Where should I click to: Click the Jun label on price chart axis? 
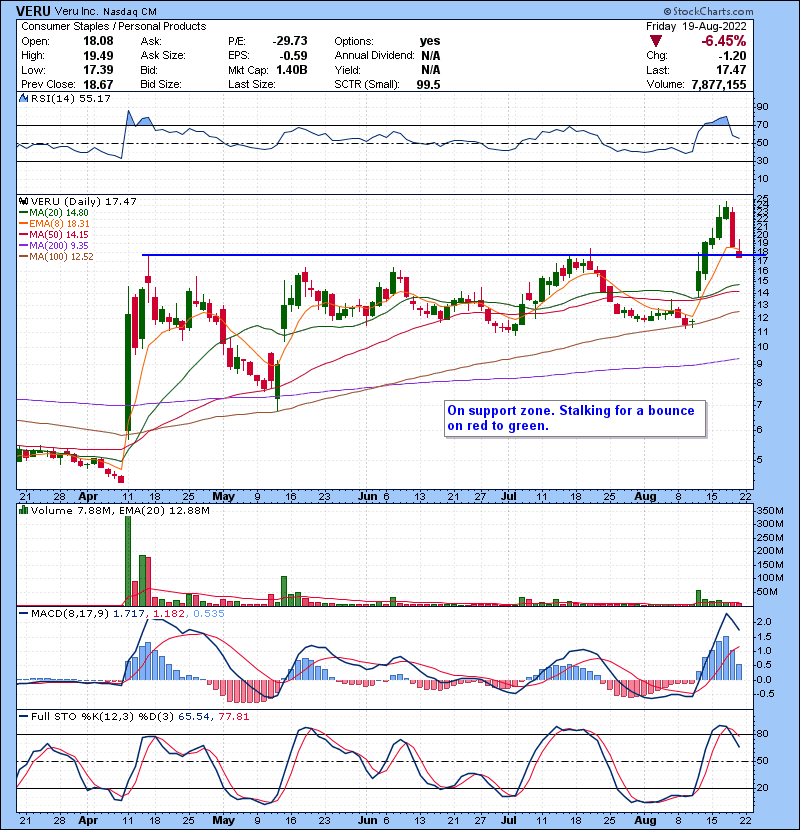(x=367, y=497)
